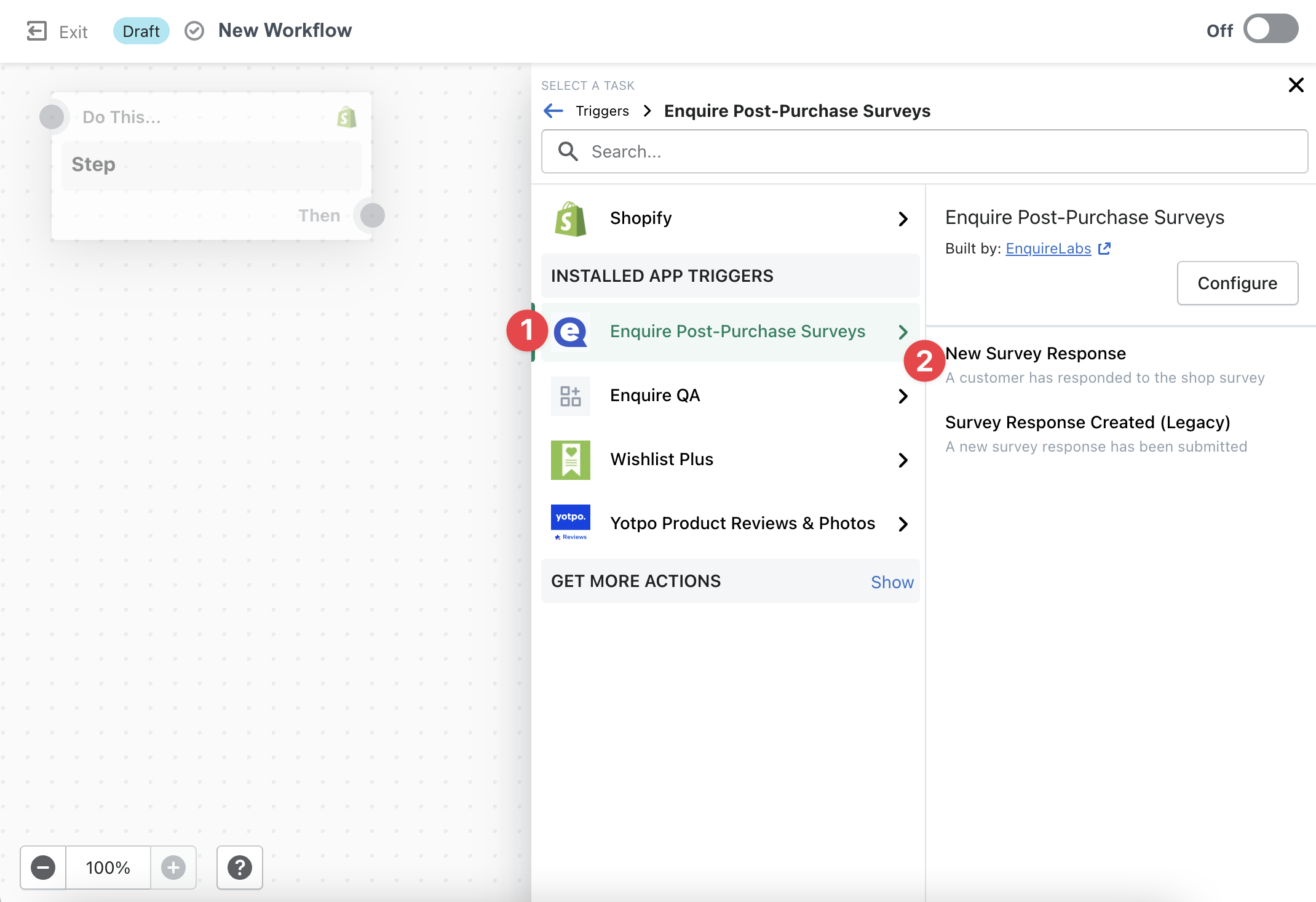The width and height of the screenshot is (1316, 902).
Task: Close the Select a Task panel
Action: pos(1296,85)
